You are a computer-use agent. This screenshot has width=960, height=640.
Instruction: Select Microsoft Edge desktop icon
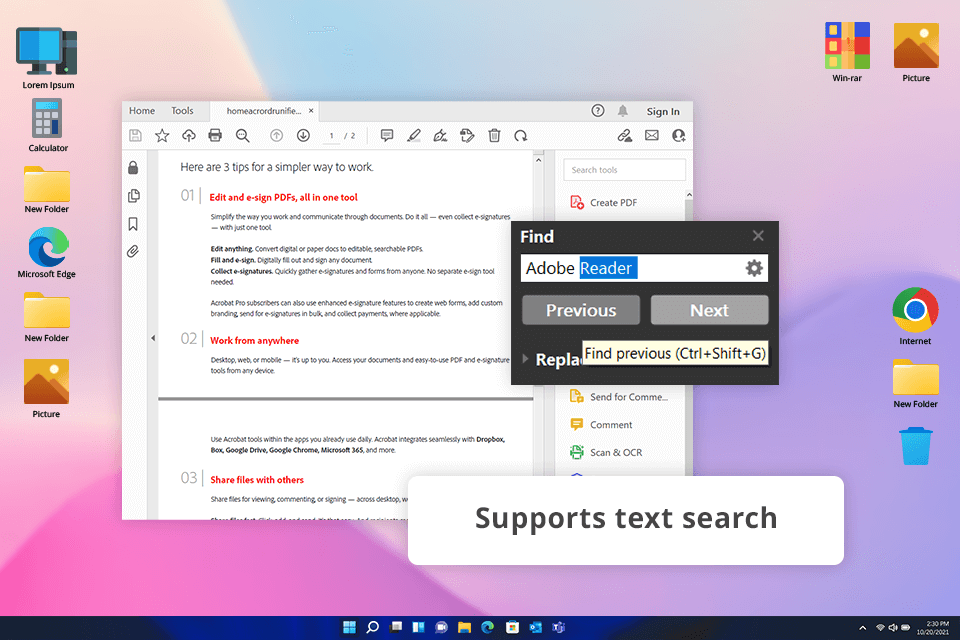[47, 252]
